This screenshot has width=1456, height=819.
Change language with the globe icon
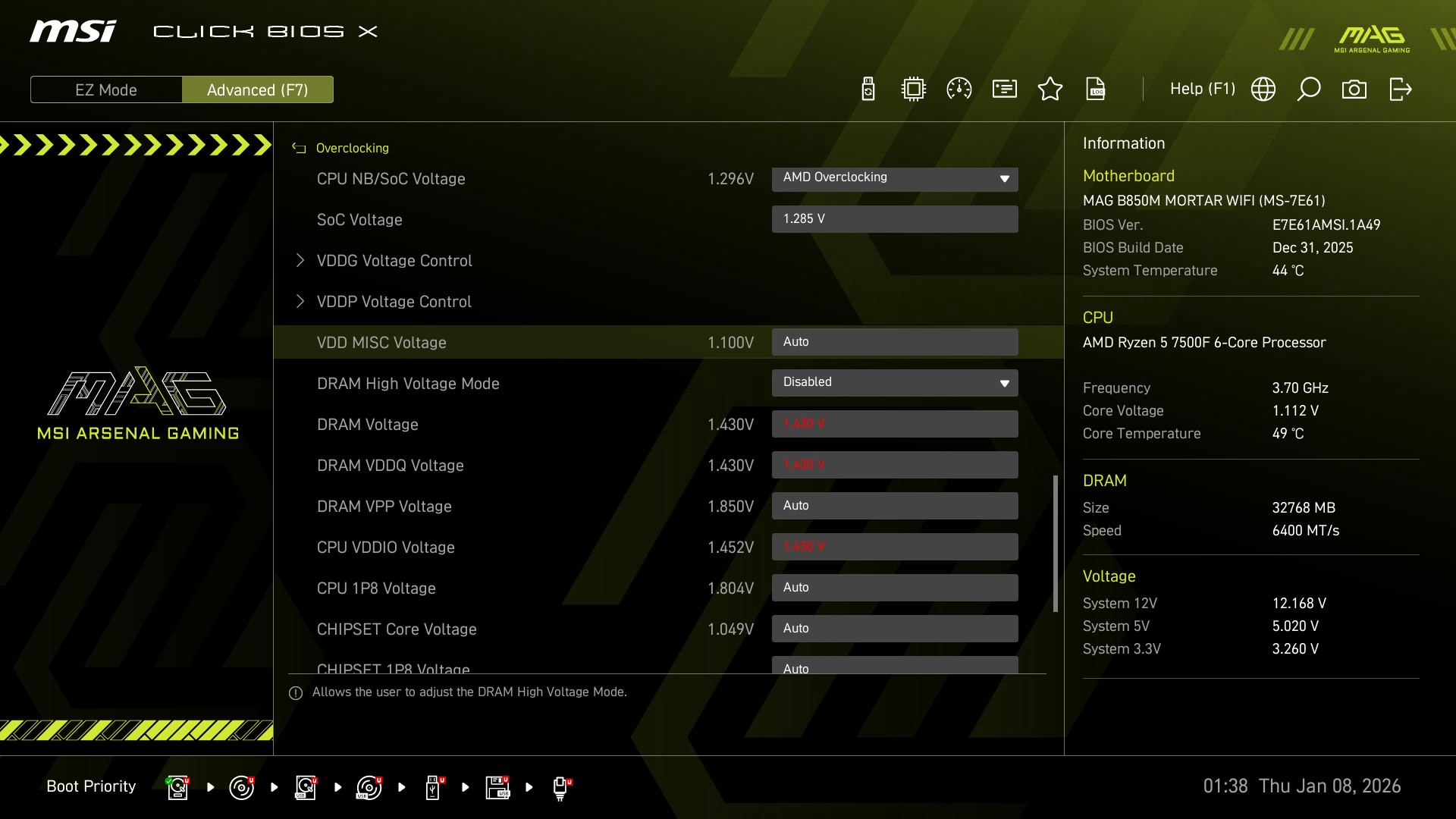[1263, 89]
